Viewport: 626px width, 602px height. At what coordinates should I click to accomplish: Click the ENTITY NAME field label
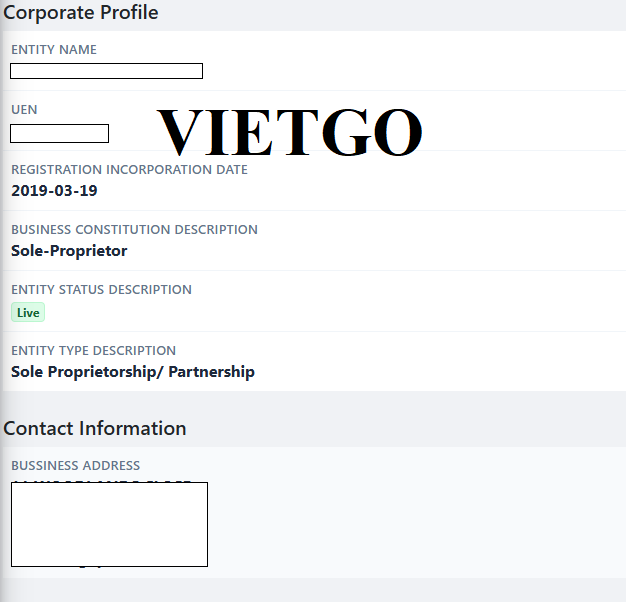(x=54, y=50)
